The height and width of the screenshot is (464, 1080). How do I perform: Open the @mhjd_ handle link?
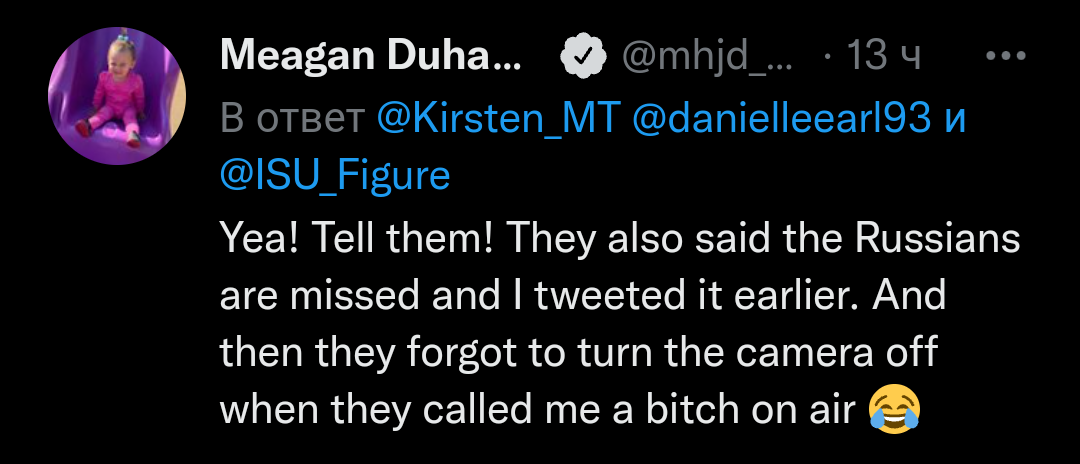pos(707,57)
